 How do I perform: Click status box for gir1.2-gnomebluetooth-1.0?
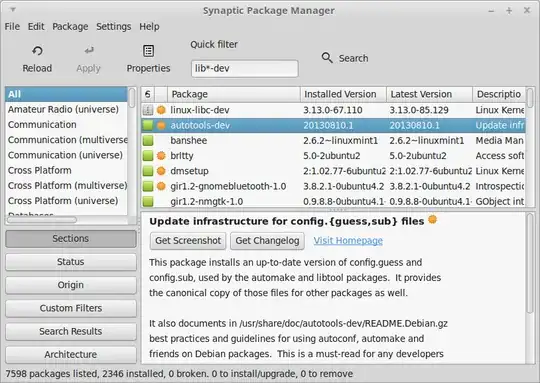coord(148,186)
